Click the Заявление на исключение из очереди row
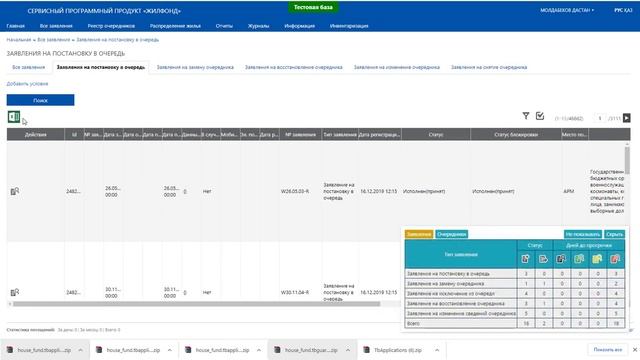640x360 pixels. click(514, 293)
